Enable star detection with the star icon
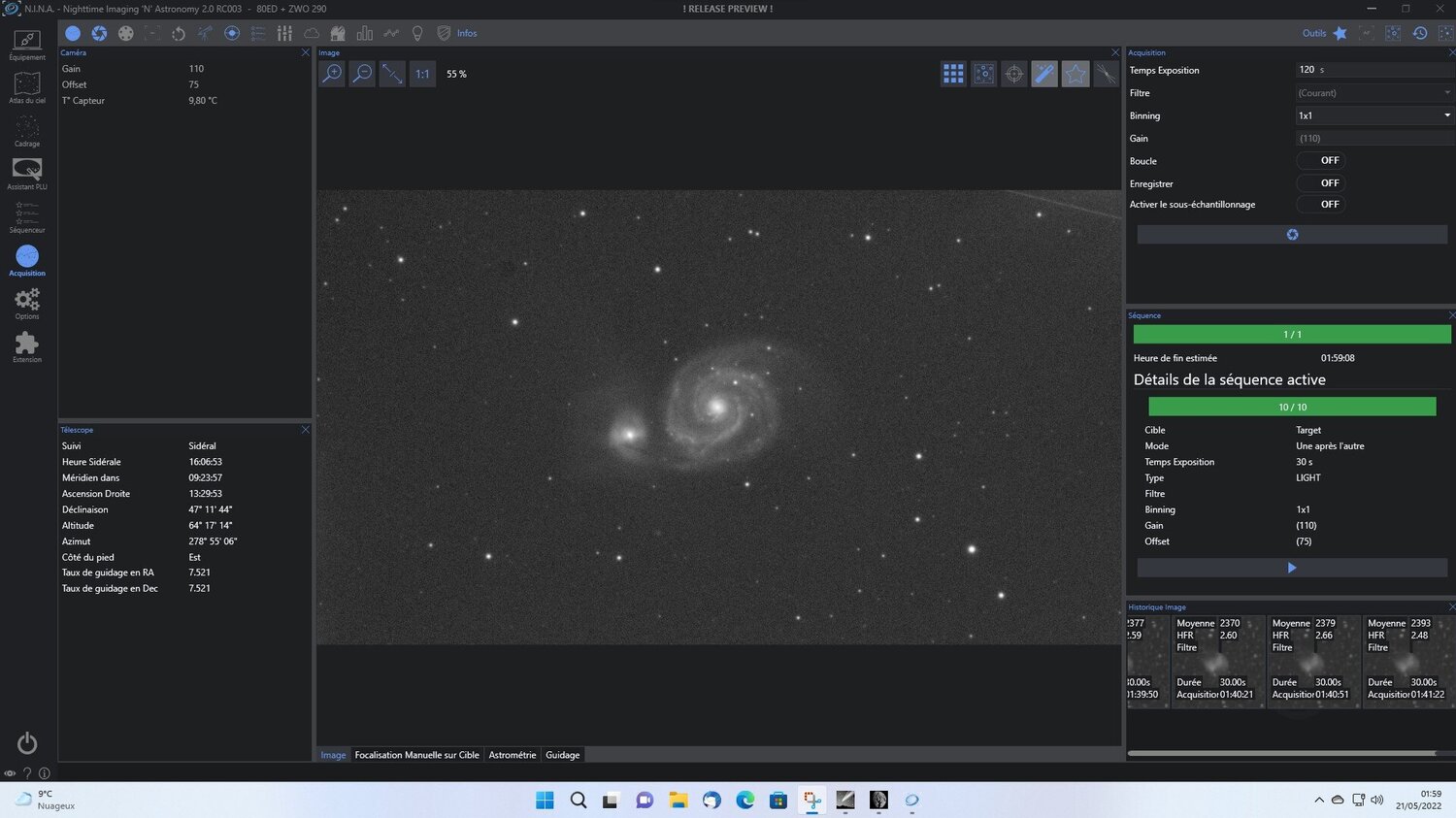Viewport: 1456px width, 818px height. point(1075,74)
